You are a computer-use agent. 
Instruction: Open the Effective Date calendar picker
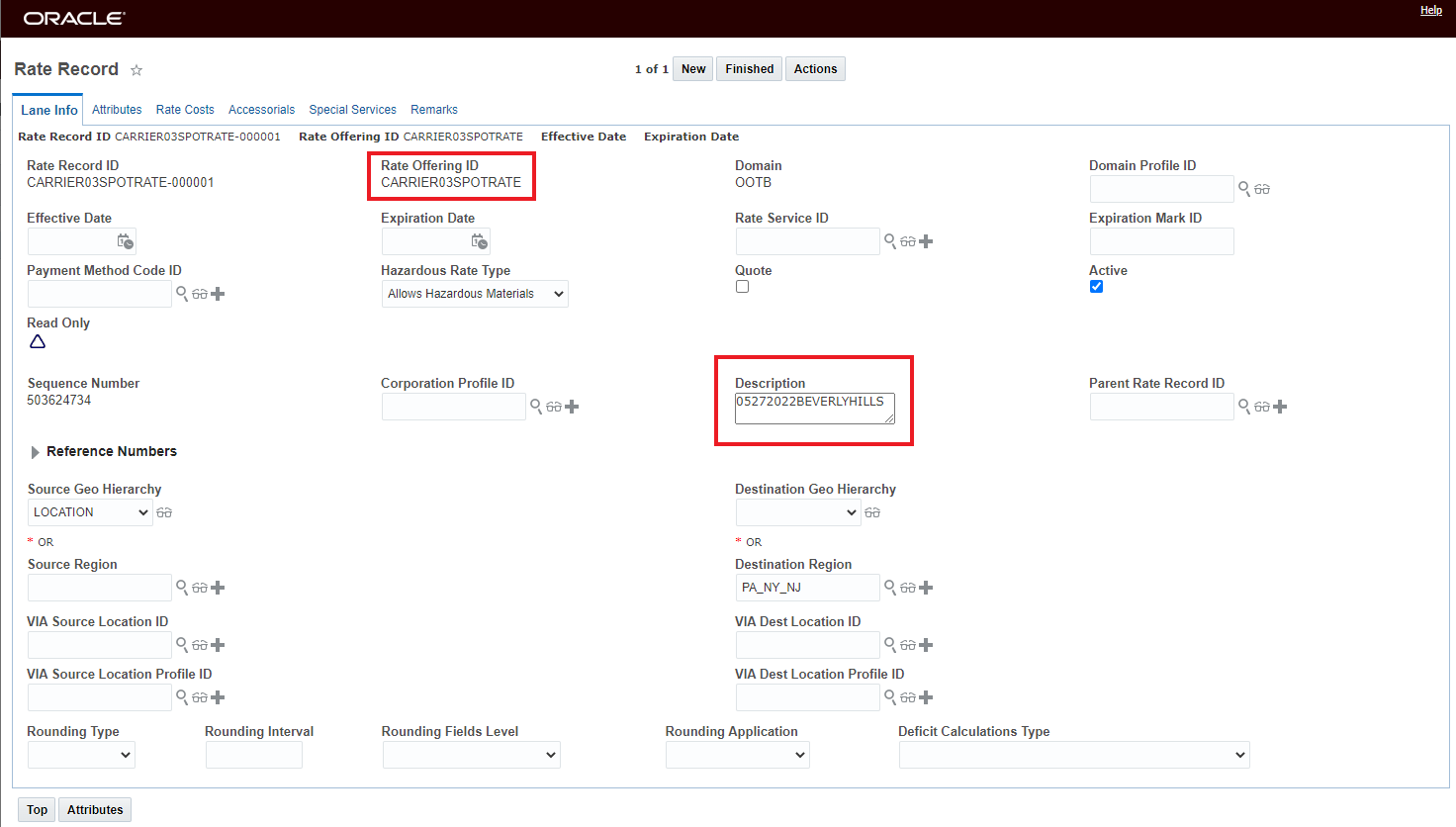125,241
